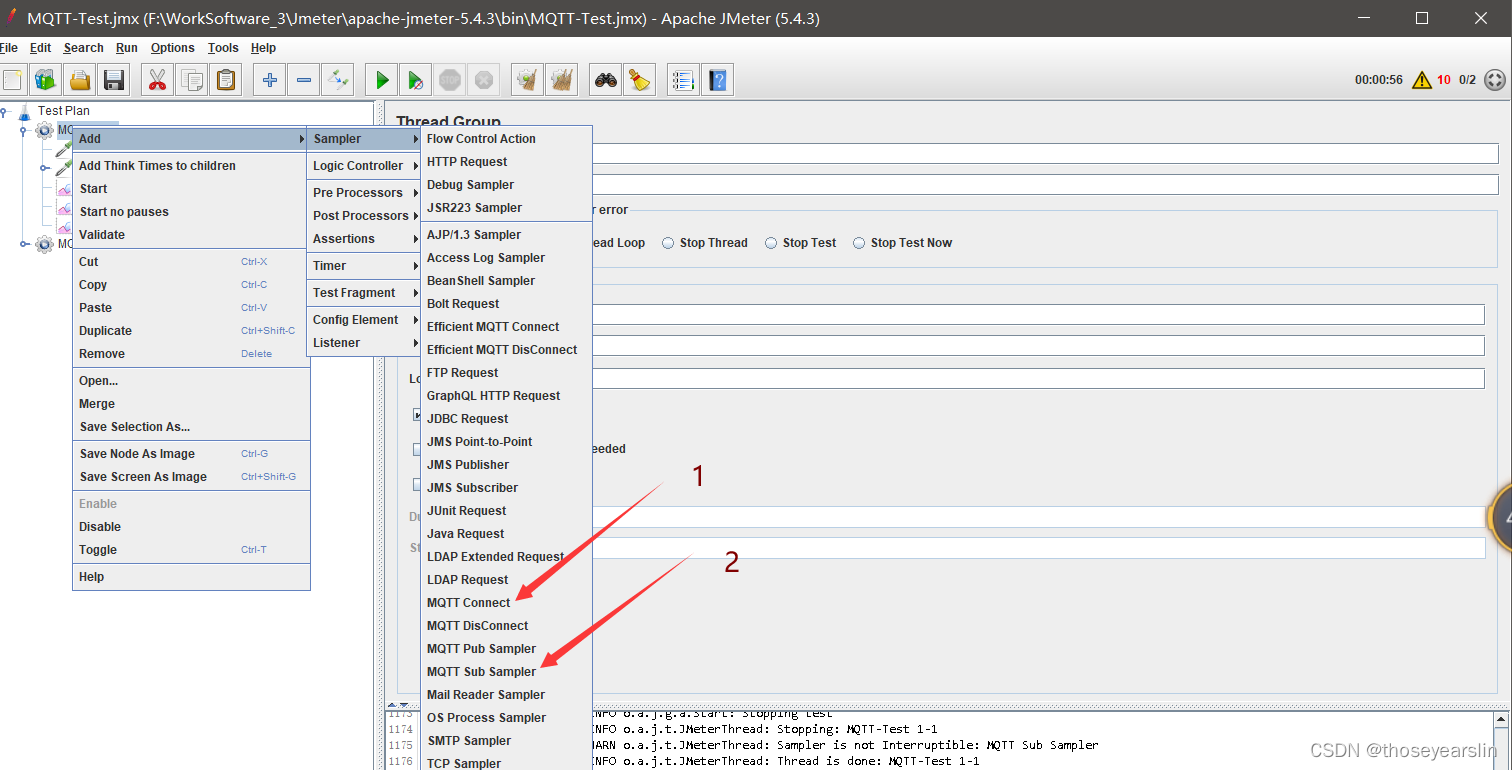The height and width of the screenshot is (770, 1512).
Task: Collapse the Test Plan tree node
Action: 5,111
